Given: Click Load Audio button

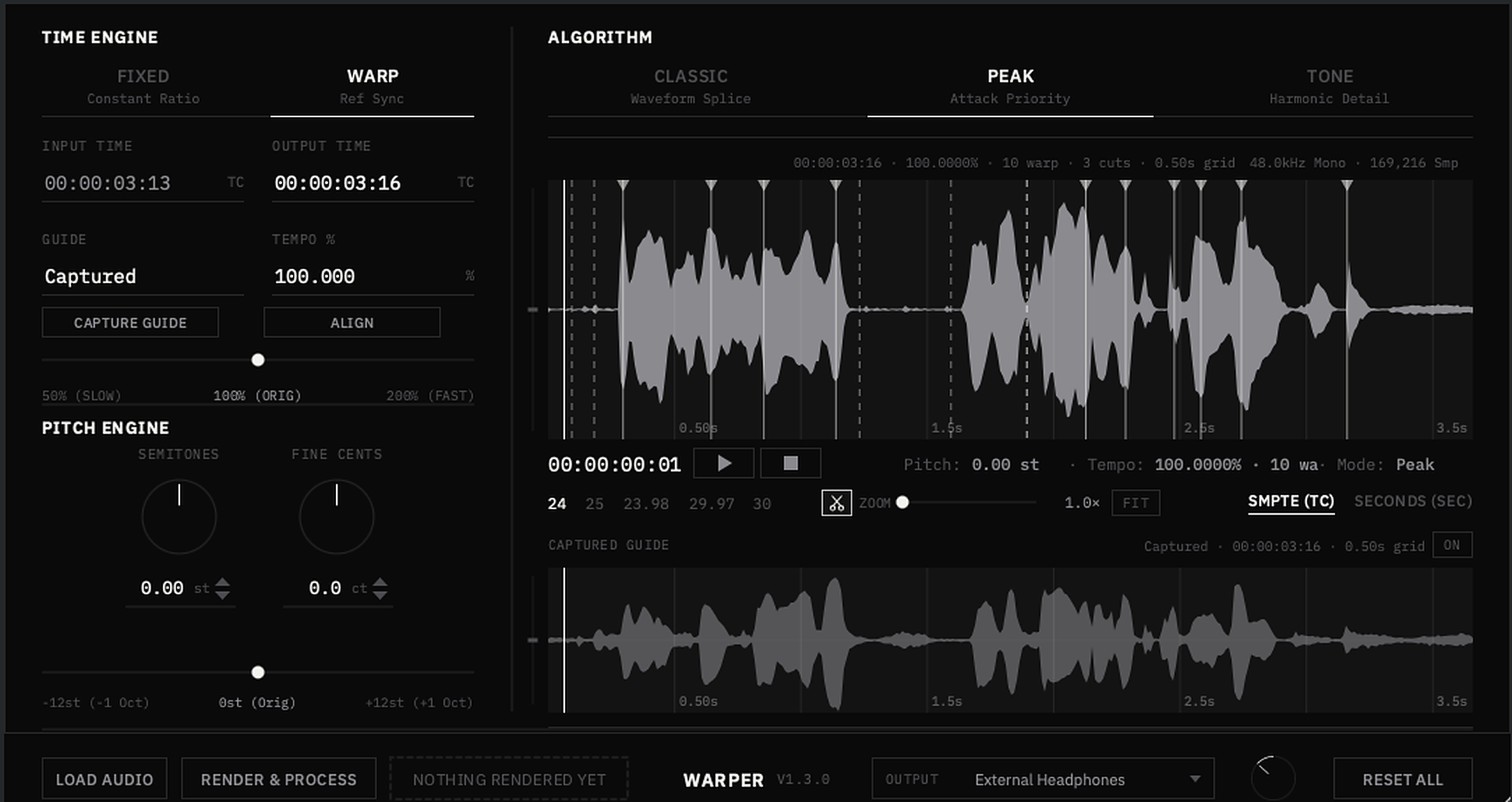Looking at the screenshot, I should tap(105, 779).
